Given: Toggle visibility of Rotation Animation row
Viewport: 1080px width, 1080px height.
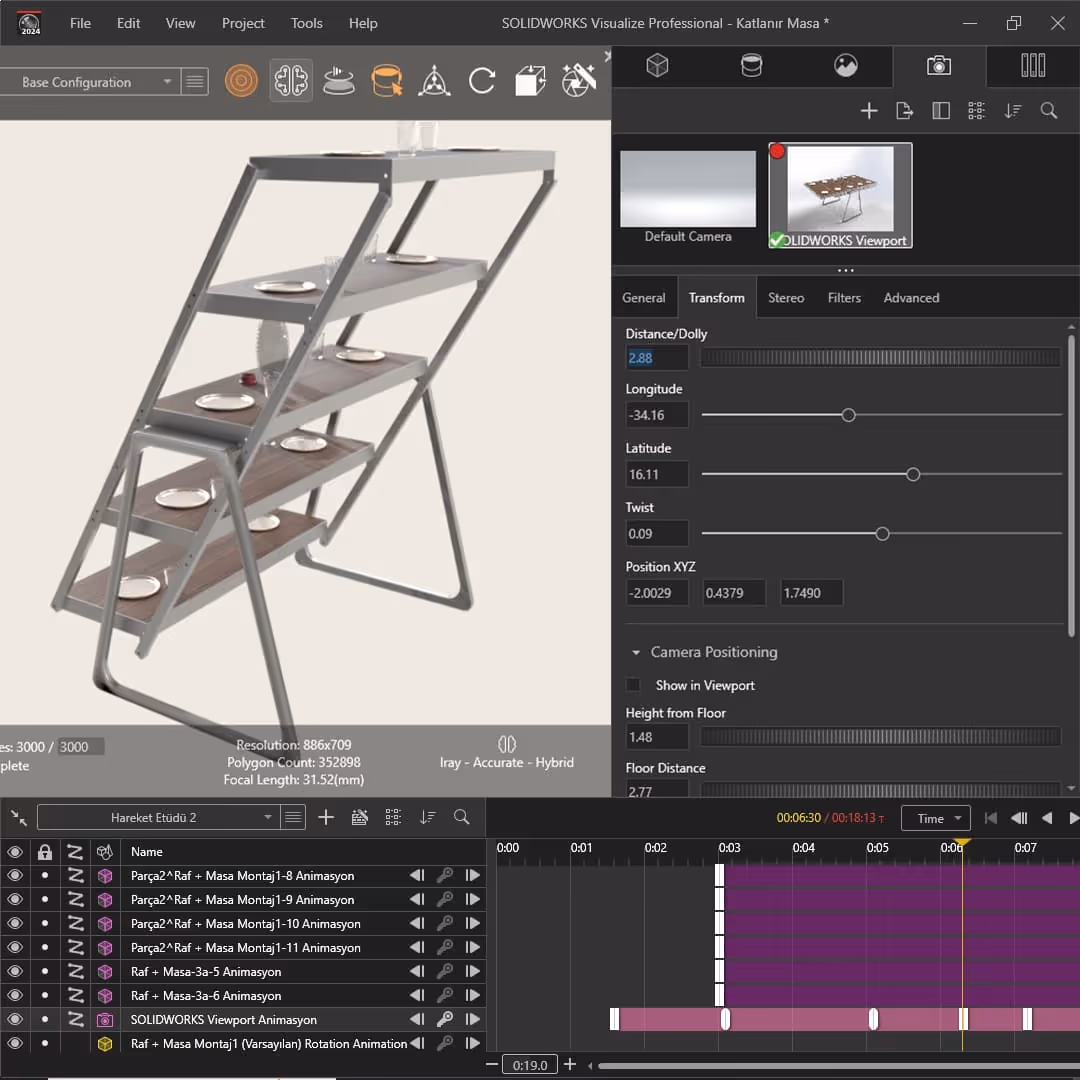Looking at the screenshot, I should pos(14,1043).
